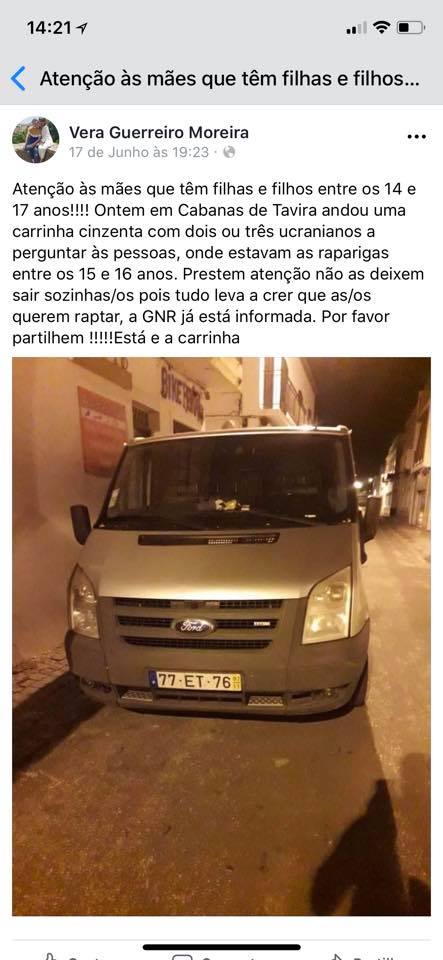This screenshot has height=960, width=443.
Task: Tap the timestamp 17 de Junho às 19:23
Action: 139,152
